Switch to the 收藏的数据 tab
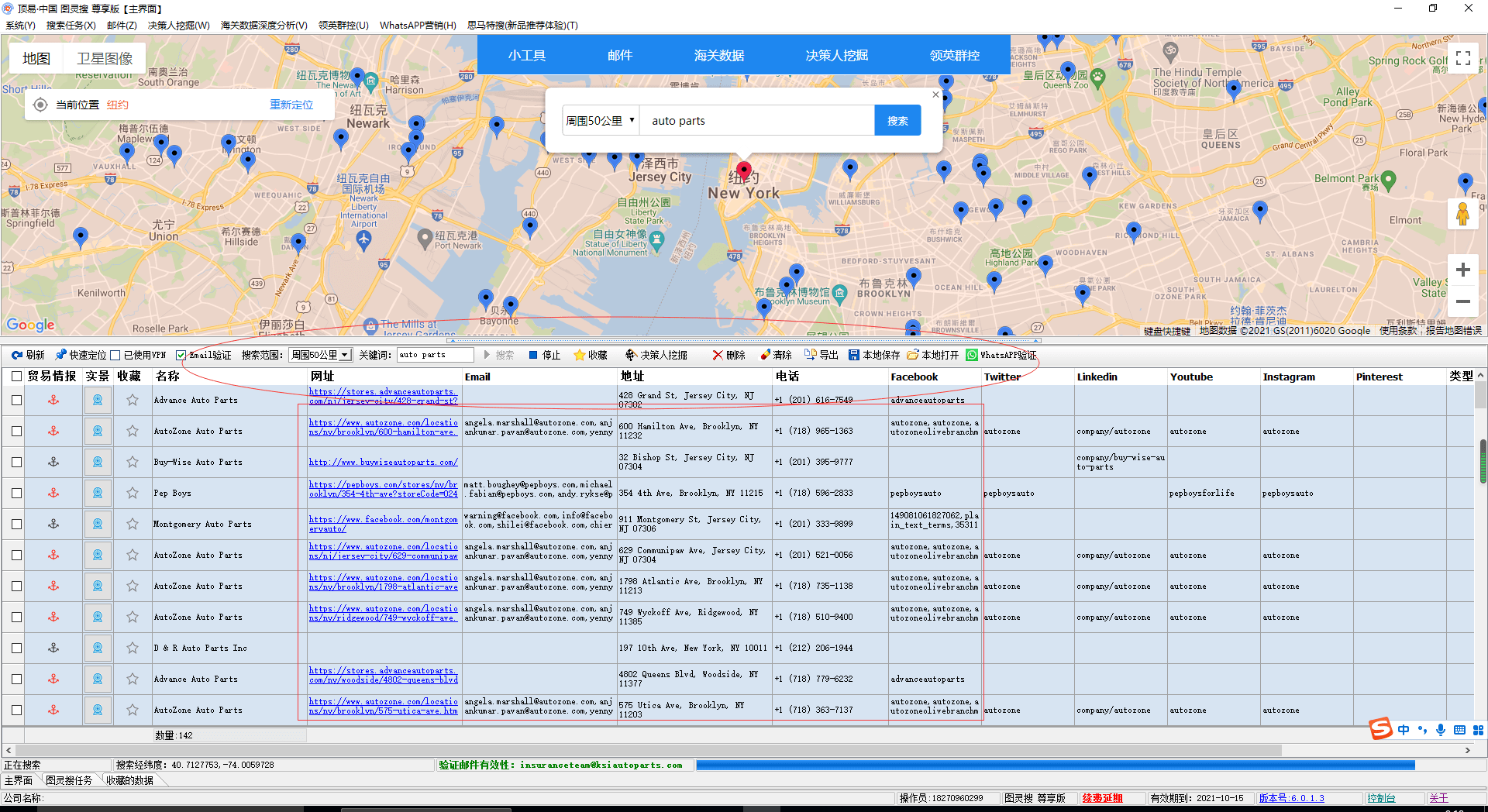This screenshot has width=1488, height=812. pyautogui.click(x=129, y=780)
